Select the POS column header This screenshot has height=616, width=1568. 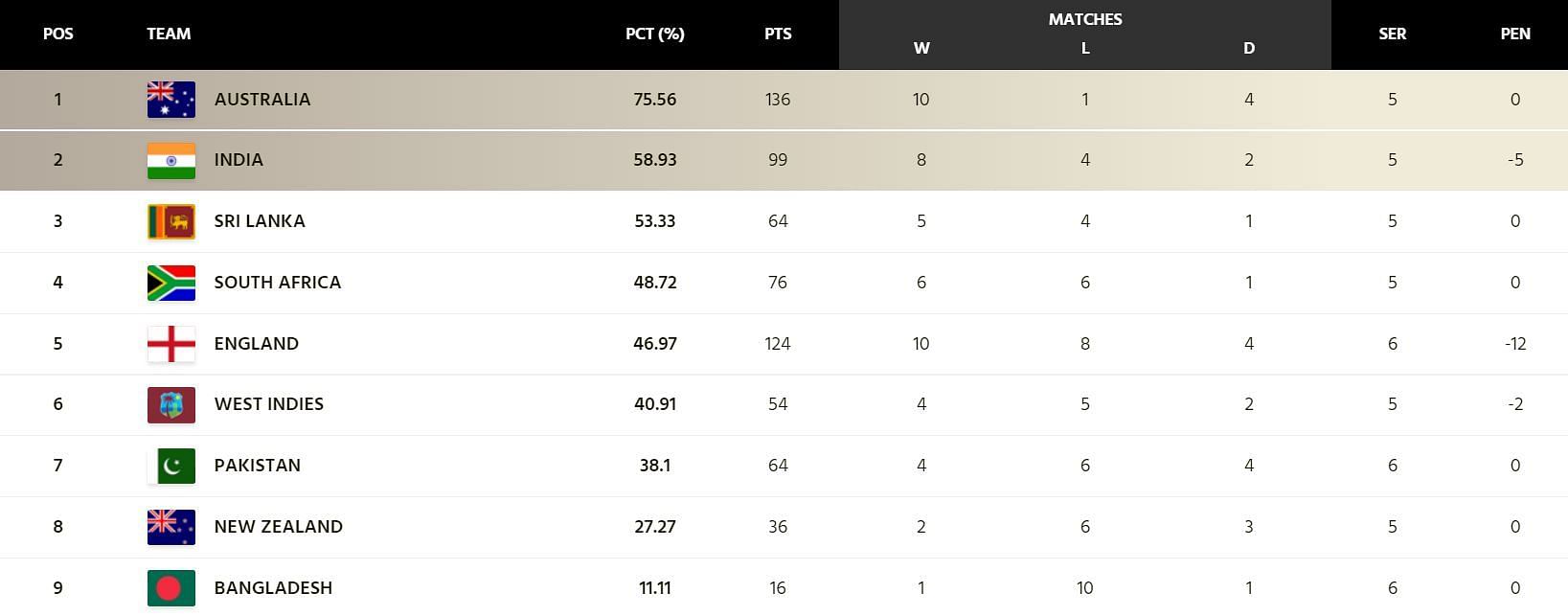58,34
